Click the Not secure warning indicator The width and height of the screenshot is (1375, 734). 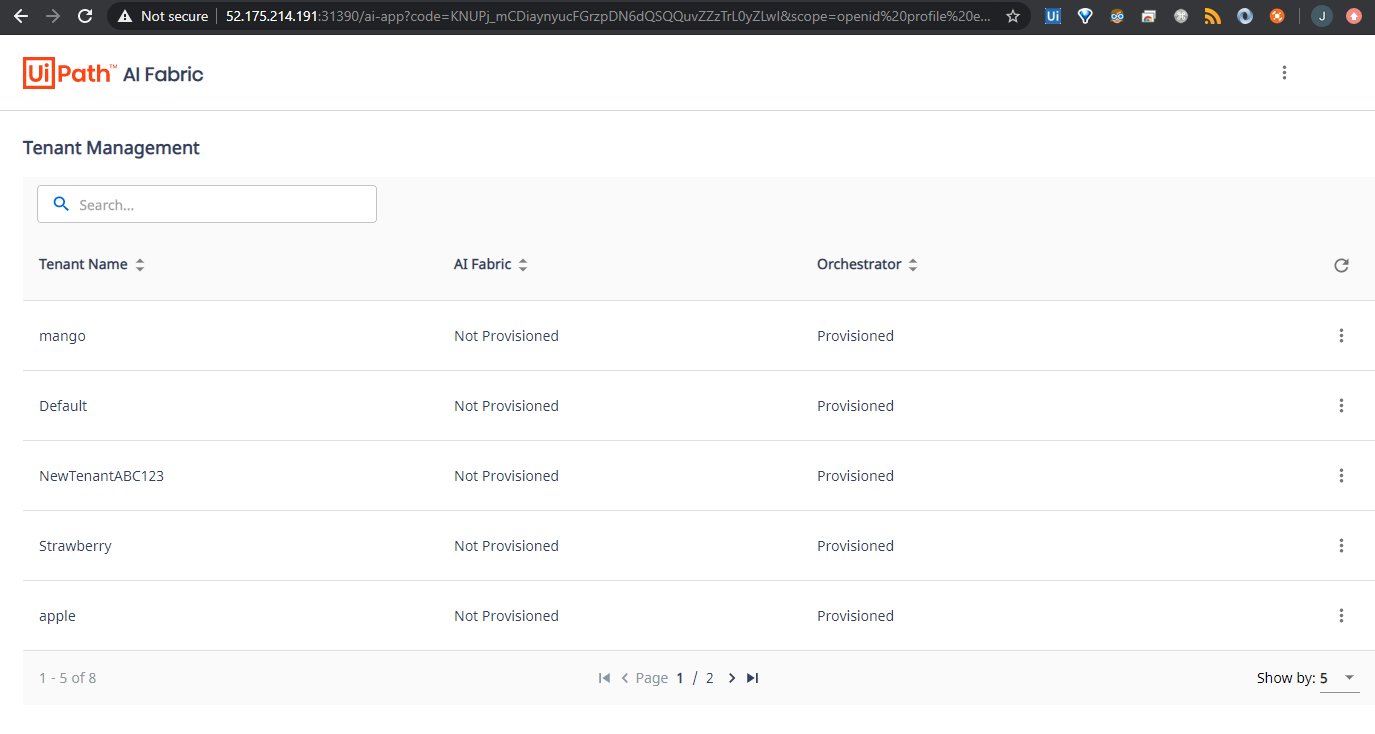[163, 16]
